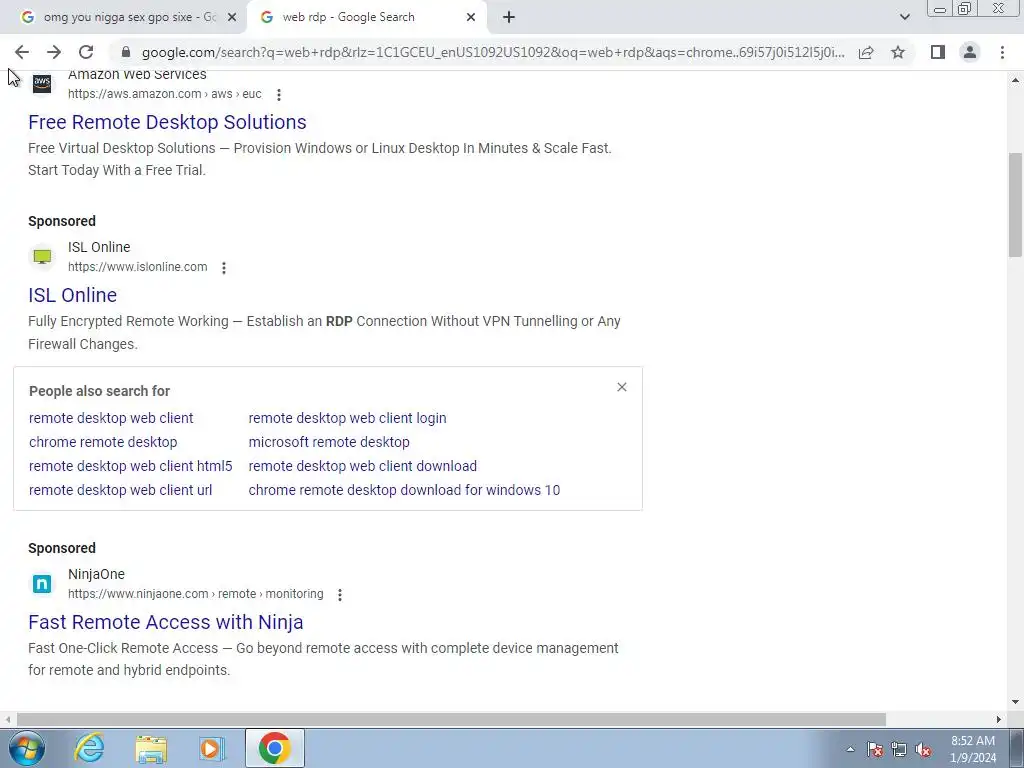The height and width of the screenshot is (768, 1024).
Task: Open Windows Media Player from the taskbar
Action: coord(211,748)
